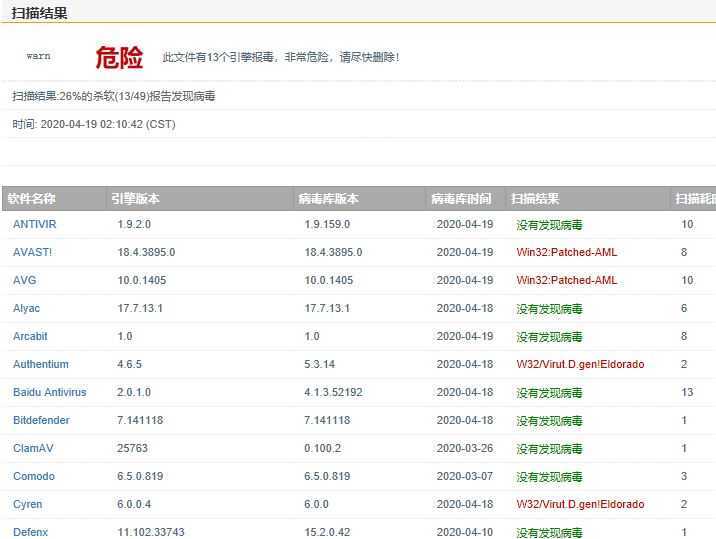Click Cyren engine version 6.0.0.4

point(134,504)
